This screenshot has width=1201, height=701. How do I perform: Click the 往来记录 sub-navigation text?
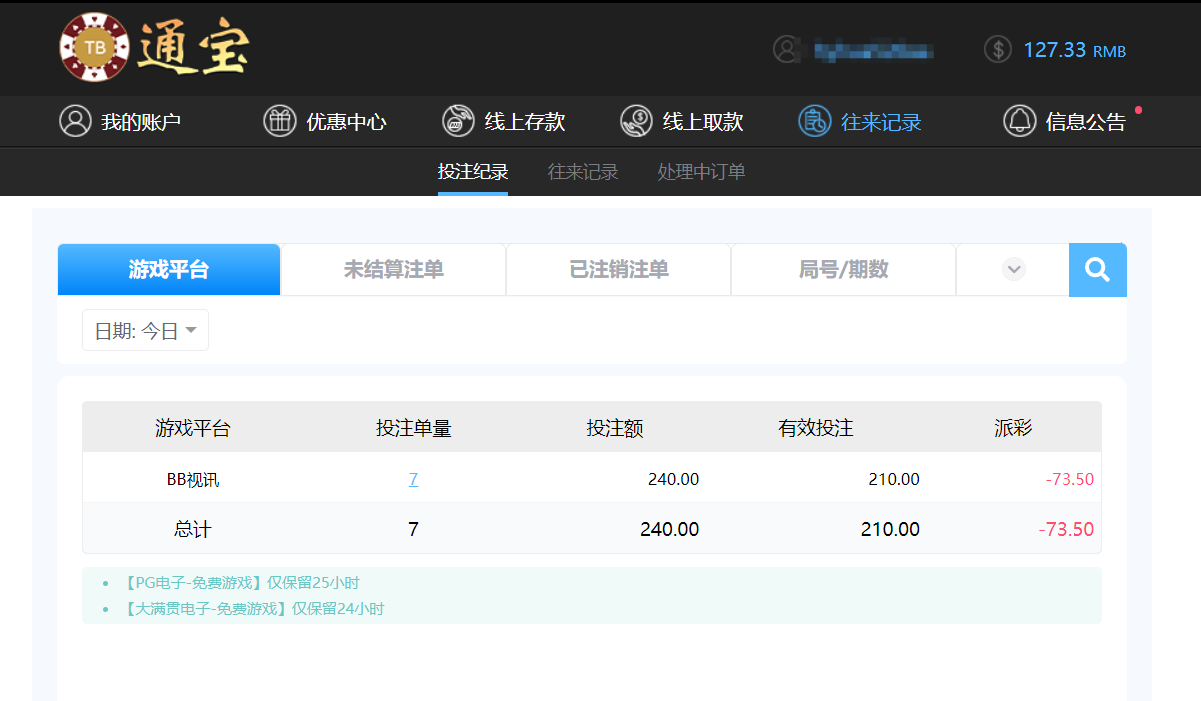click(583, 171)
